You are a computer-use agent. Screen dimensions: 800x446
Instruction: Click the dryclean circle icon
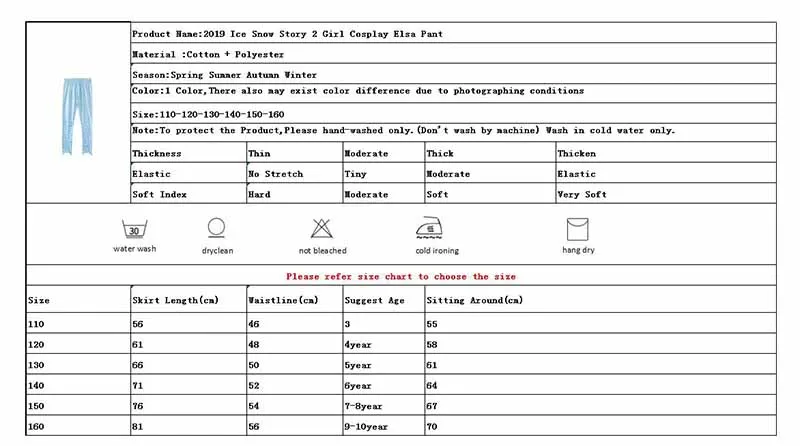click(216, 228)
